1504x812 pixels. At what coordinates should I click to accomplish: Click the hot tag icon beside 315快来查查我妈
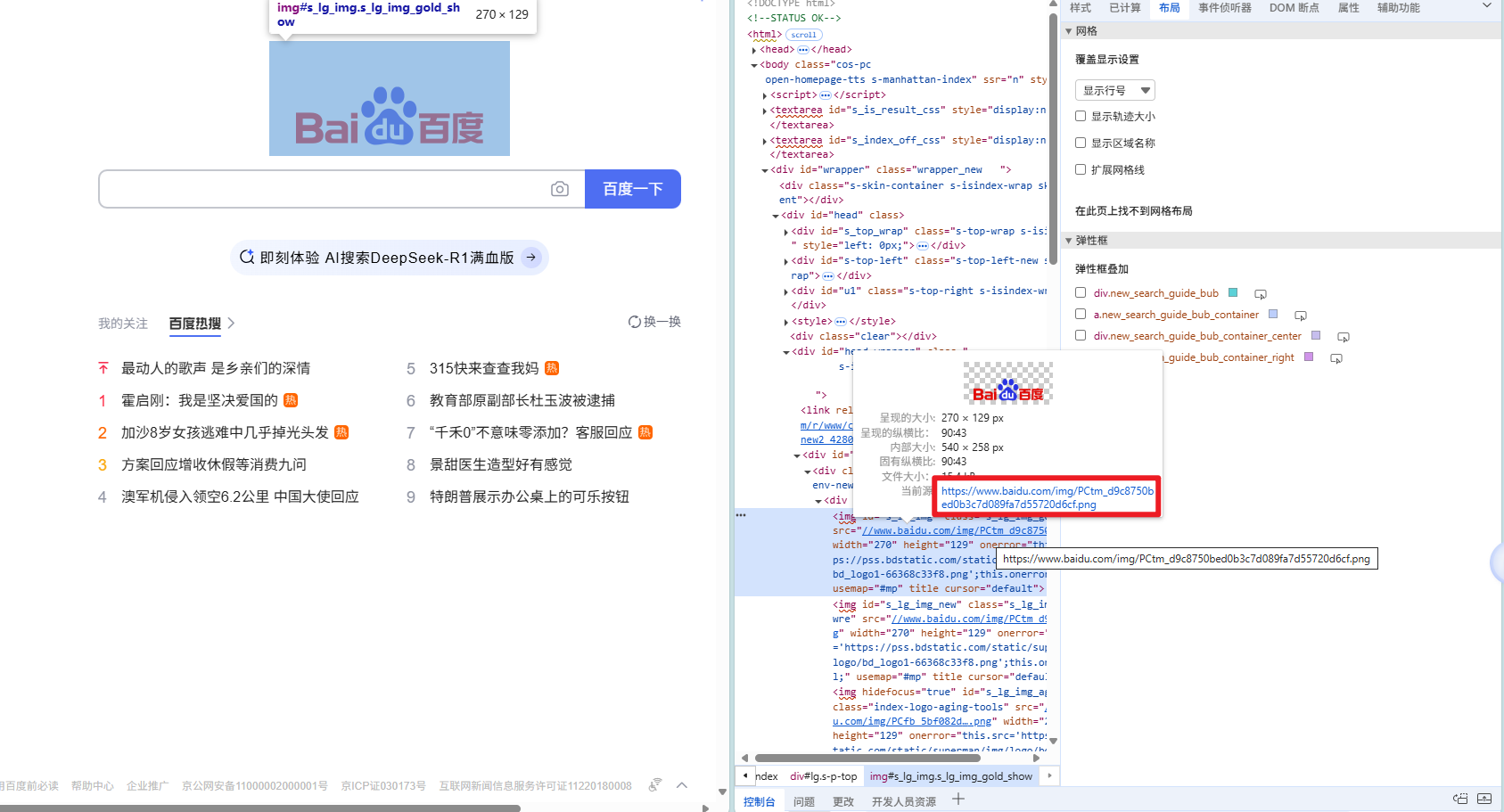click(552, 368)
